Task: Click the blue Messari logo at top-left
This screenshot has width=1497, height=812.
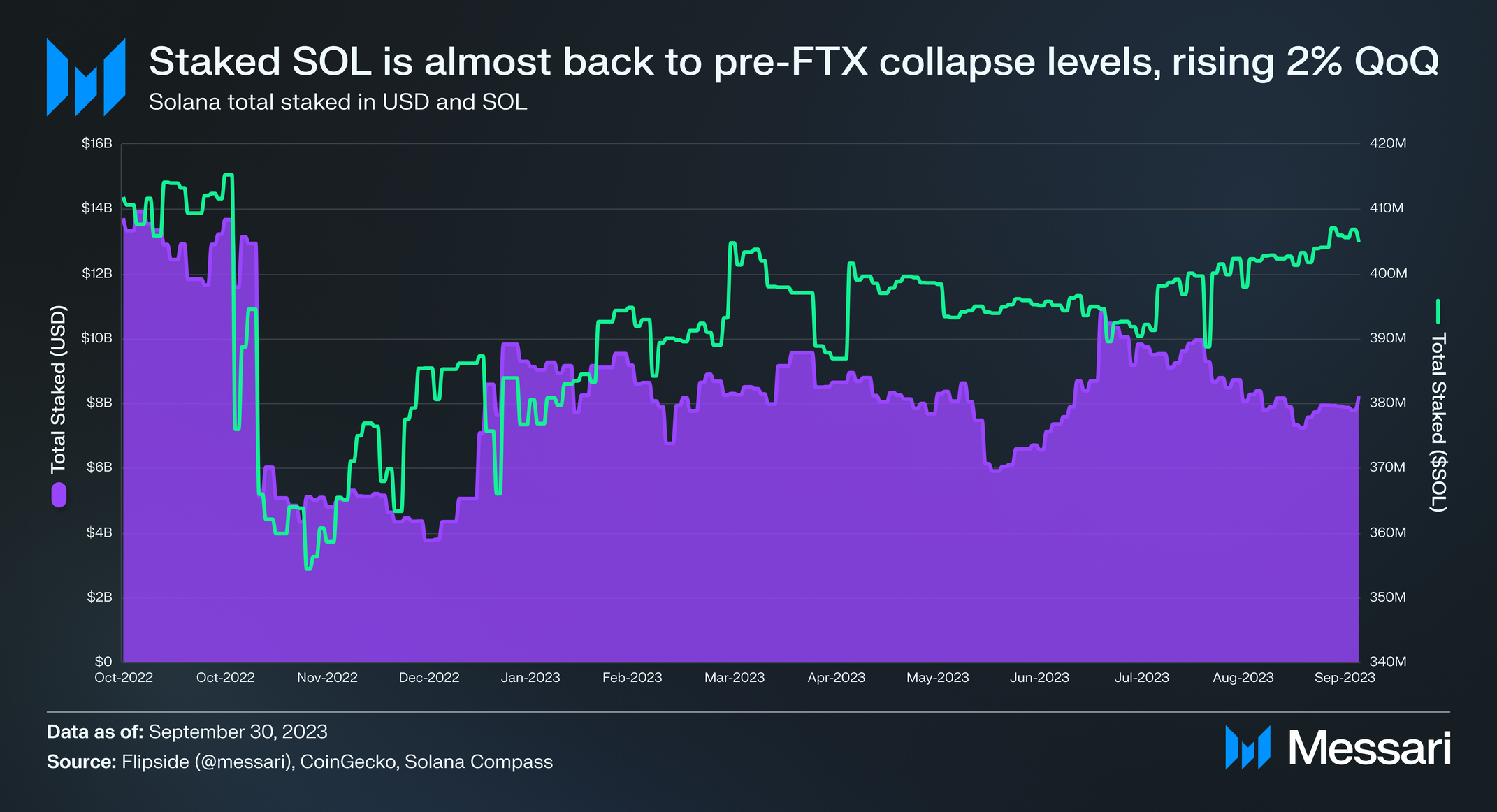Action: [86, 77]
